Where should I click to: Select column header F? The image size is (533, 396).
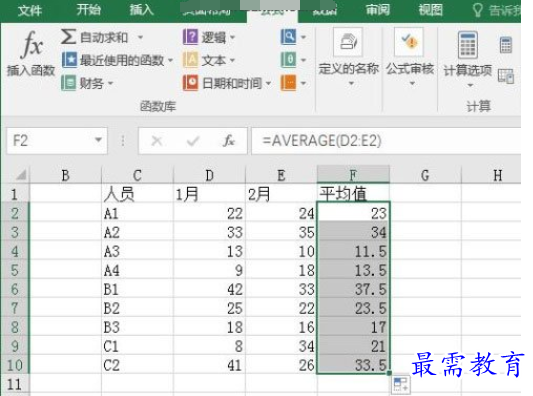click(353, 175)
